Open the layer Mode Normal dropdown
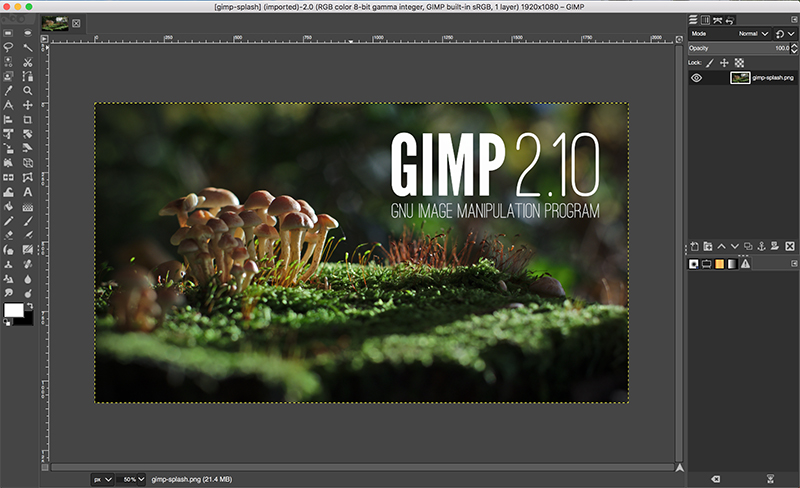 click(729, 34)
